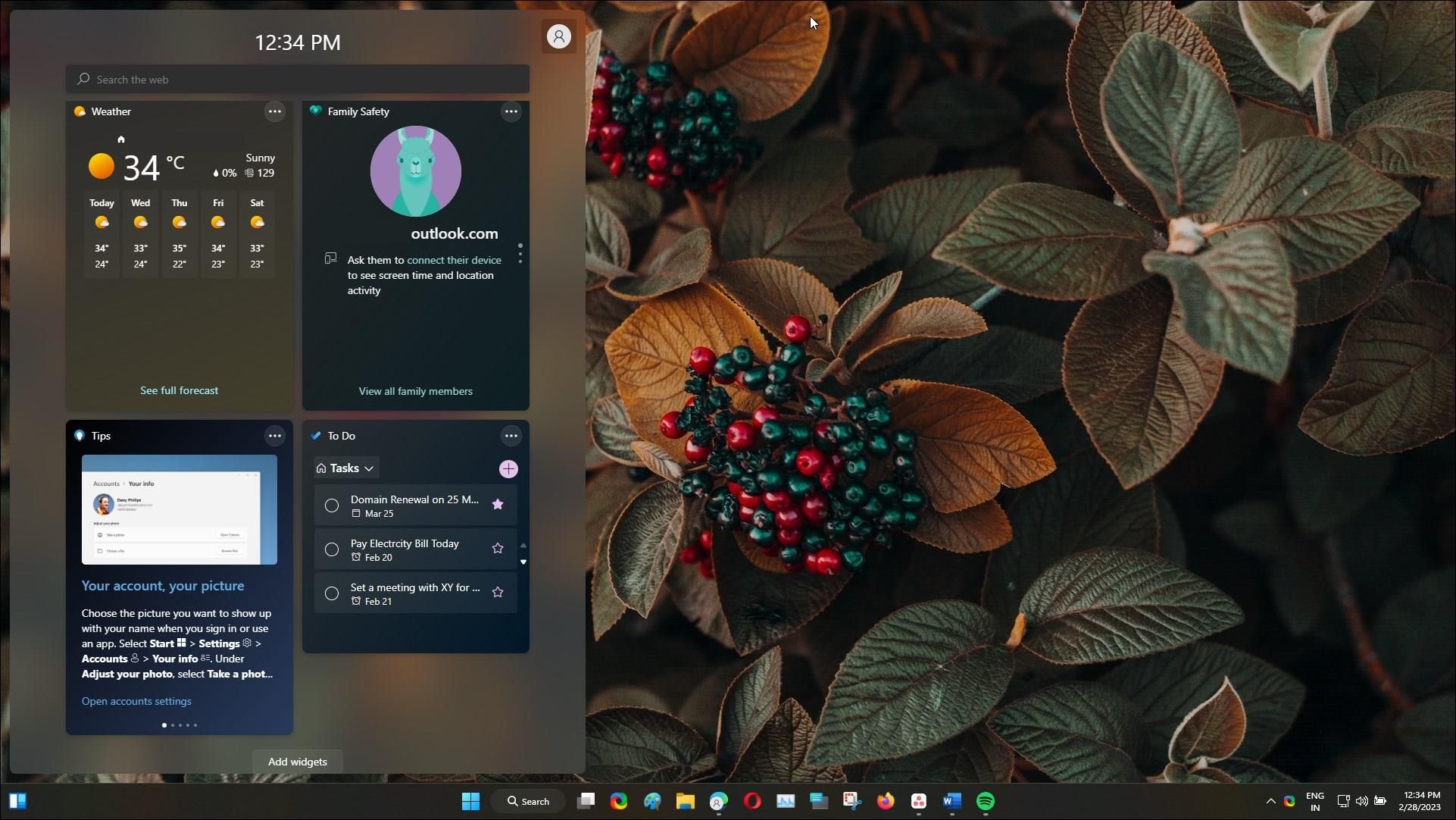
Task: Add a new task using the plus icon
Action: (508, 468)
